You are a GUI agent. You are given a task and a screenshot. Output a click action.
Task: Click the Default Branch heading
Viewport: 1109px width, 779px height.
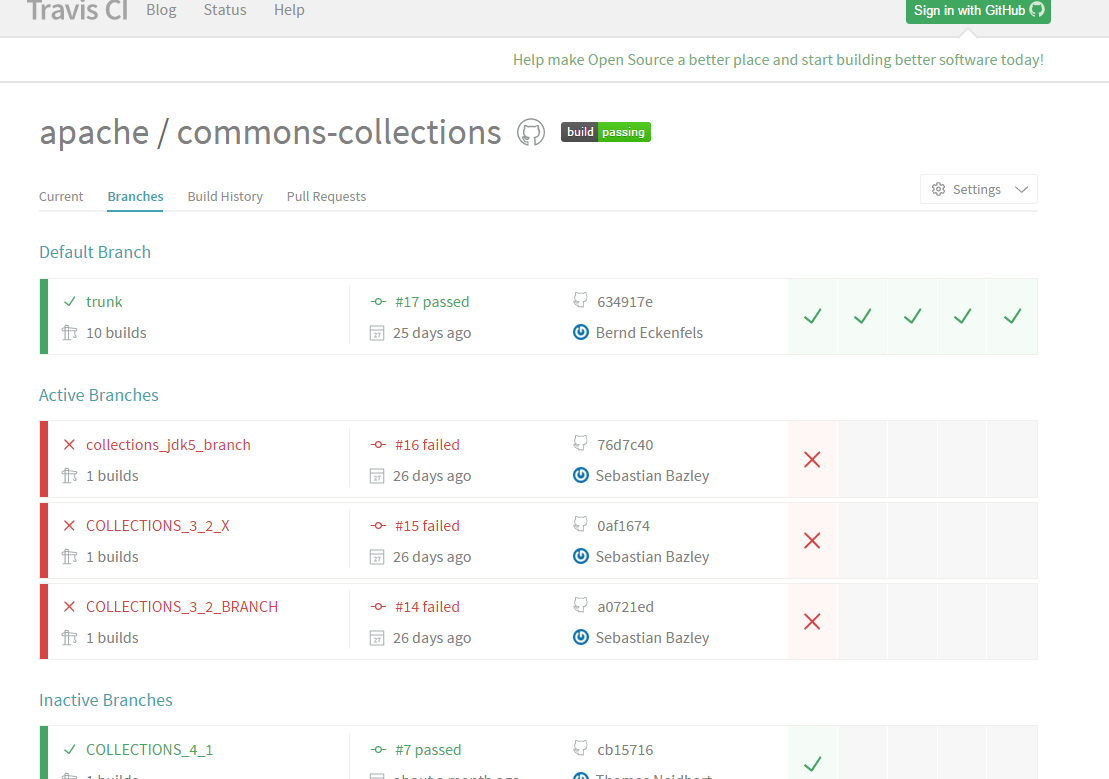[x=95, y=252]
